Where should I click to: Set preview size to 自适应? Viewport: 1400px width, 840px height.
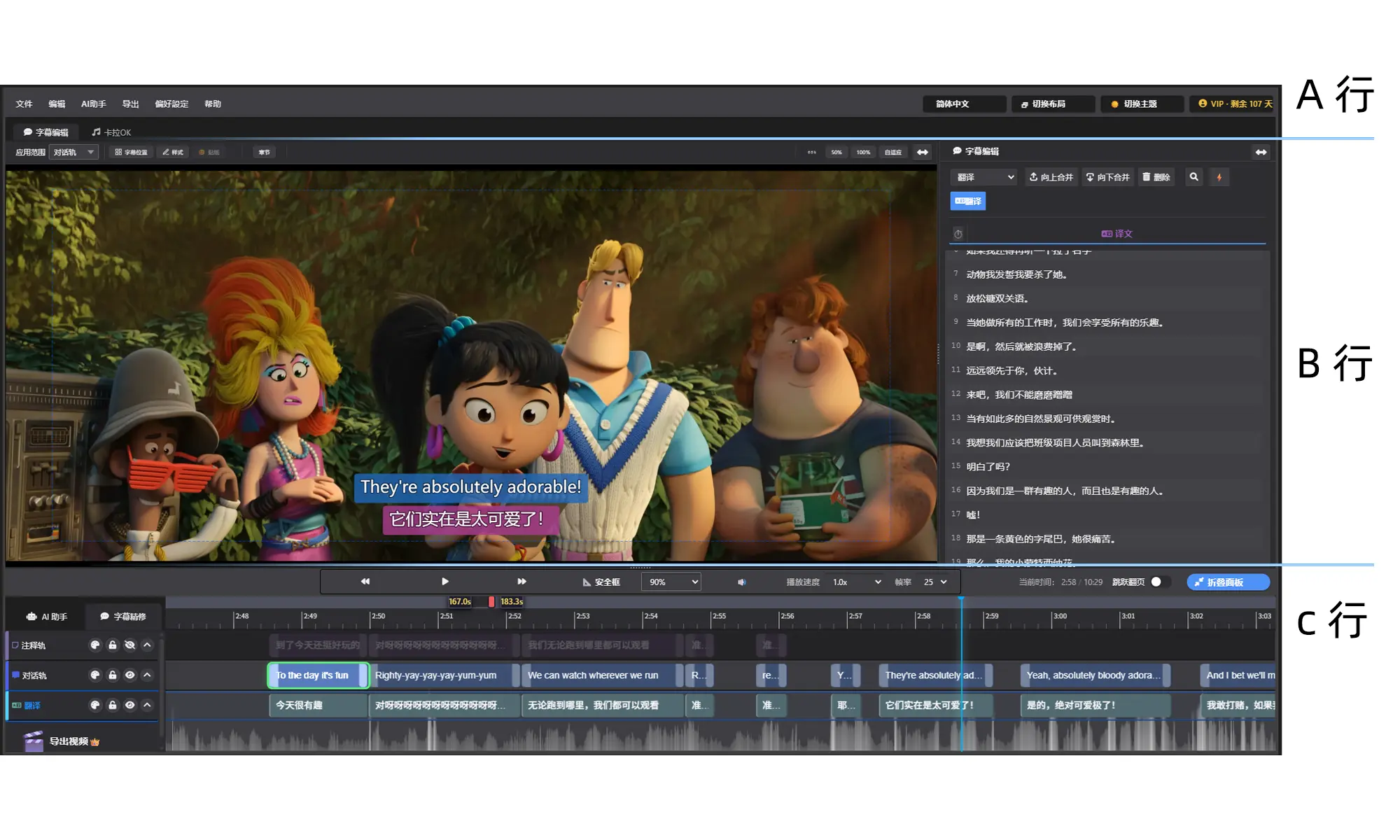(x=893, y=153)
